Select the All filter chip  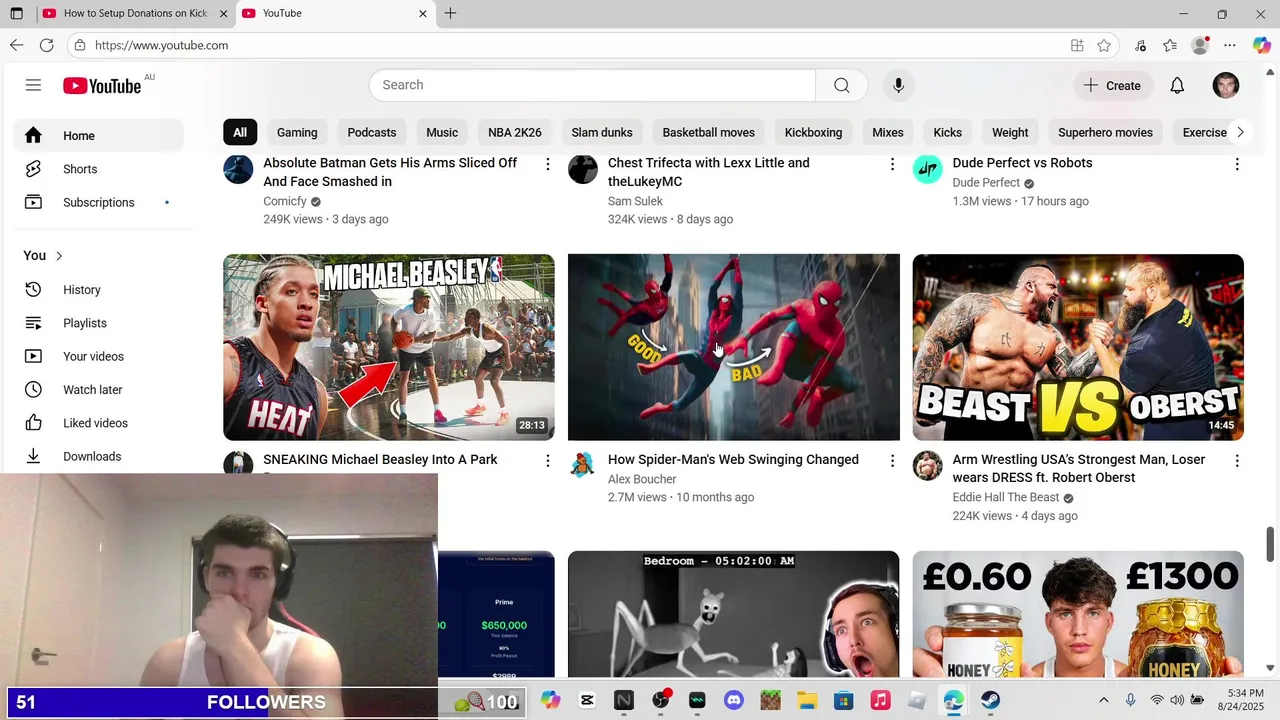pyautogui.click(x=240, y=132)
